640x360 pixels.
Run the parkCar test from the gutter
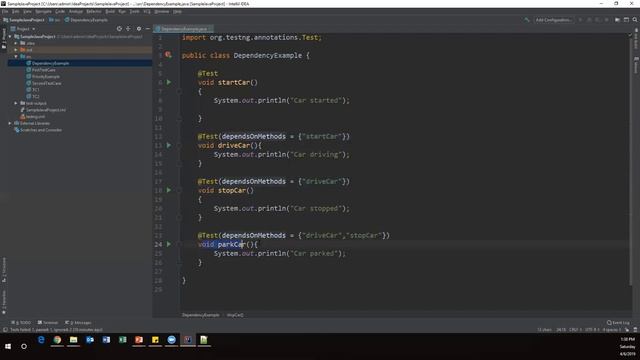pos(169,244)
